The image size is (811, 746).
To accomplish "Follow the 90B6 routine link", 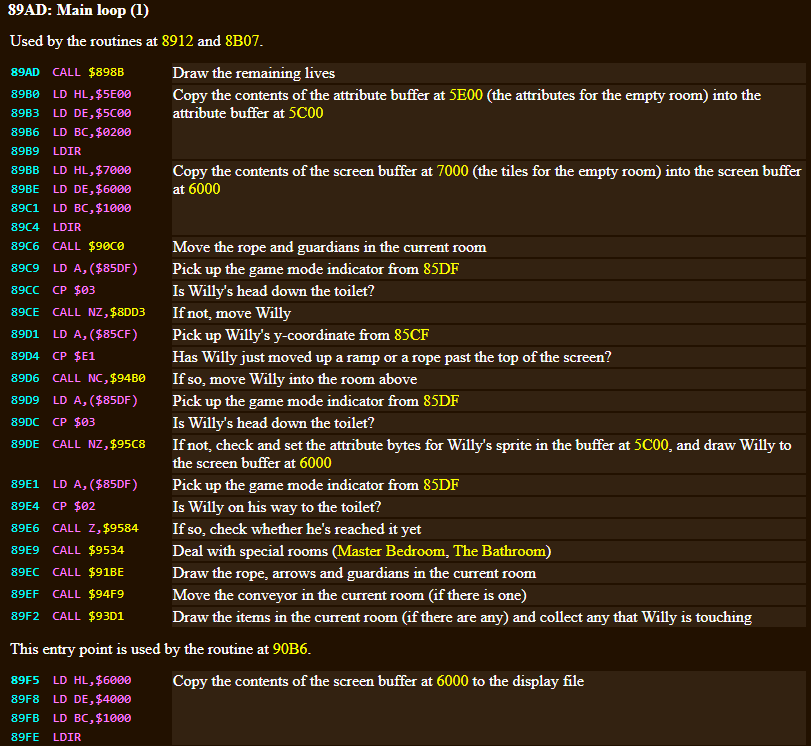I will click(290, 650).
